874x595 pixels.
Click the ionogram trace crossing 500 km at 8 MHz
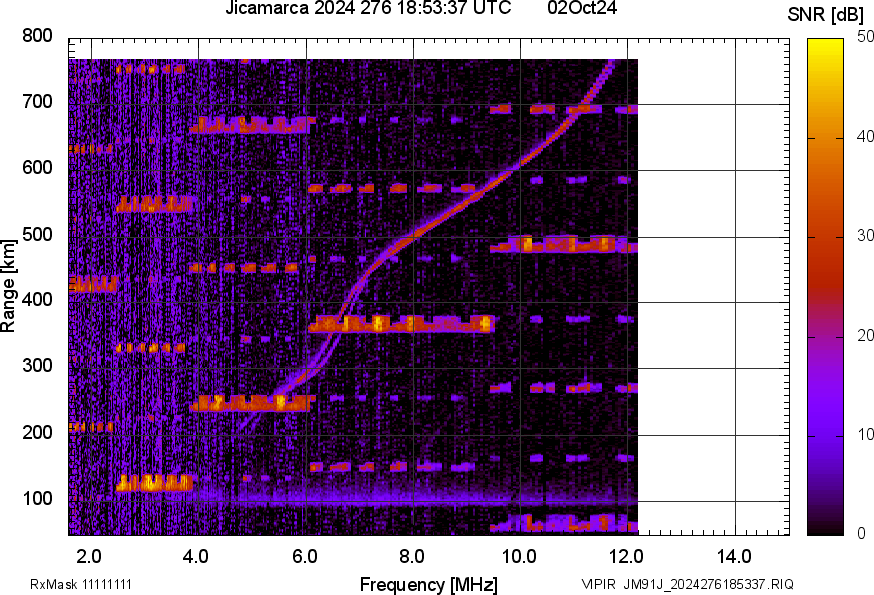point(414,237)
